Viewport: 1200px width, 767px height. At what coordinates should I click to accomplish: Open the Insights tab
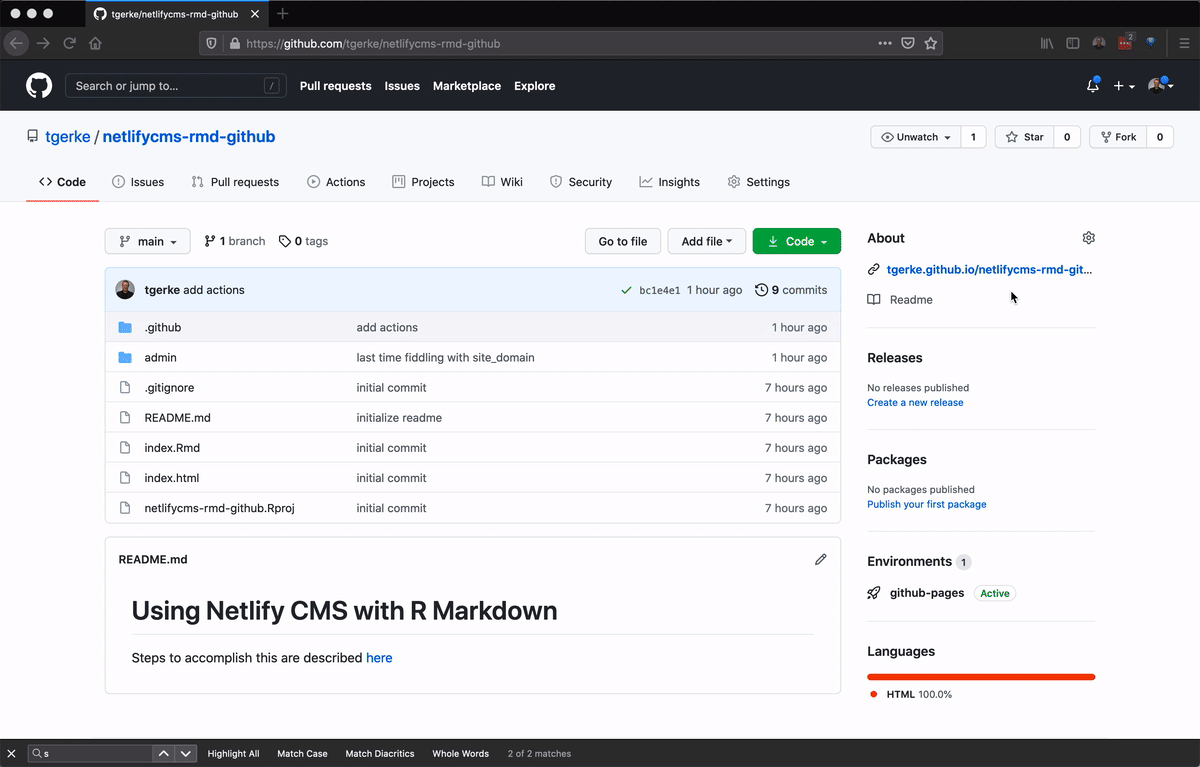tap(670, 182)
